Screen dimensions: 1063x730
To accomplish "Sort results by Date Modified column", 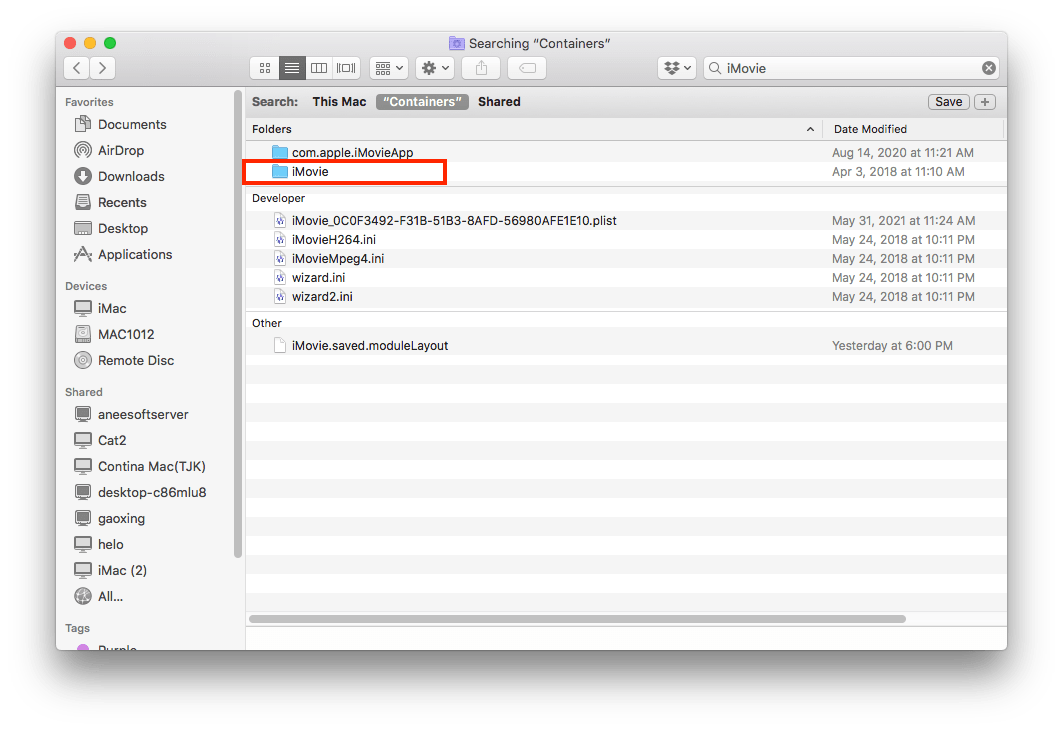I will [869, 128].
